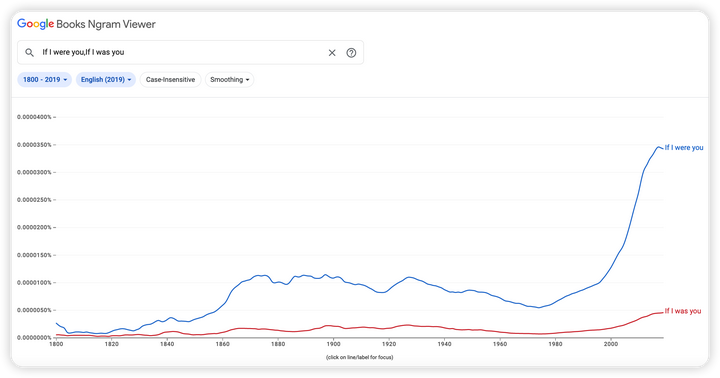
Task: Click the blue line's peak near 2017
Action: [x=658, y=147]
